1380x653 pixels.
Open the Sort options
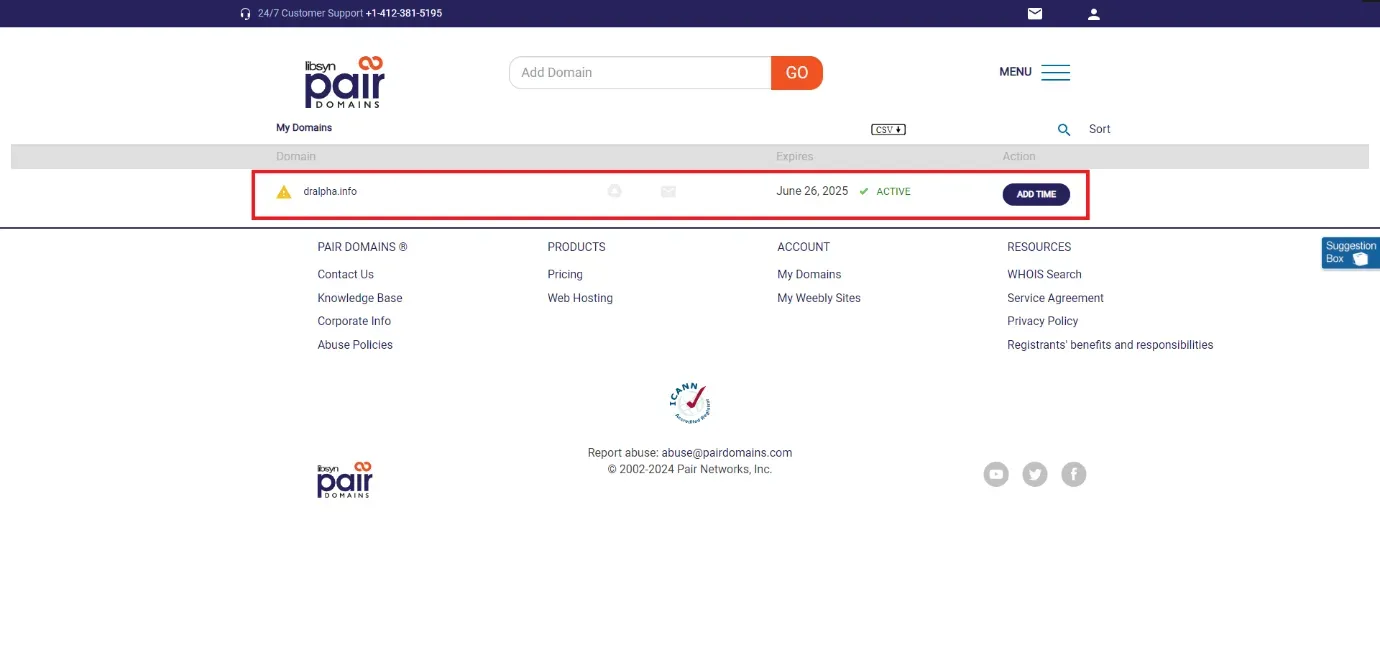tap(1100, 129)
